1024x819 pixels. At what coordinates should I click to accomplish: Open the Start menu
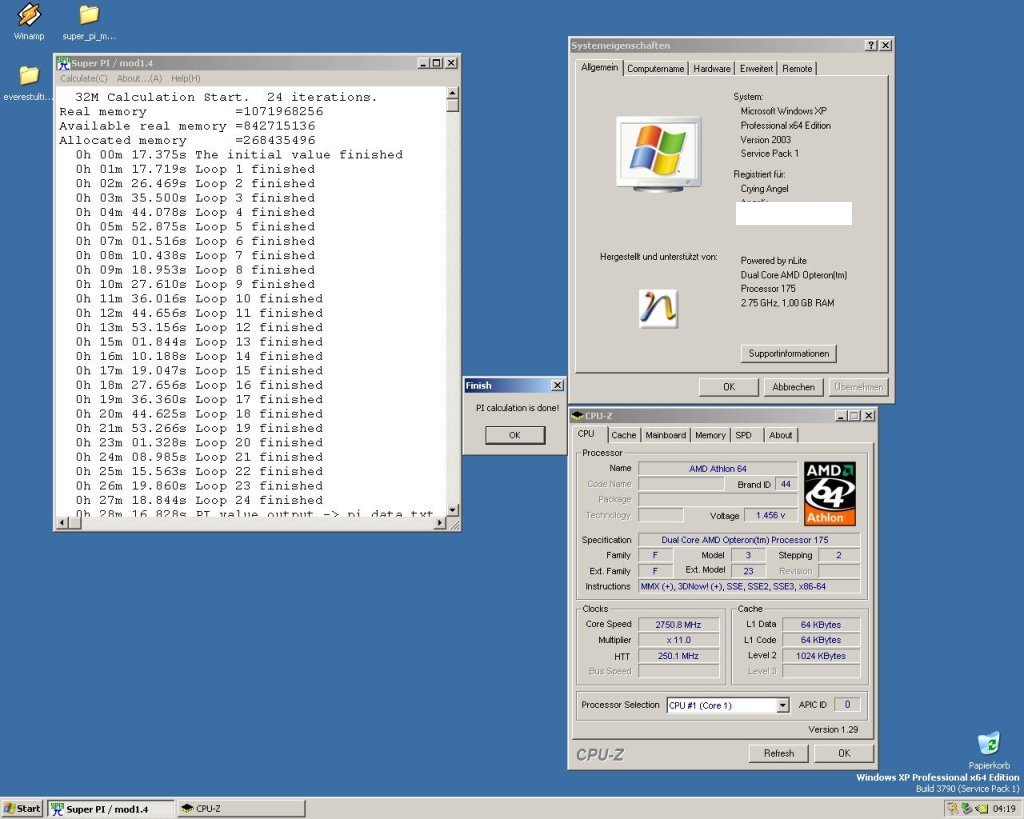coord(22,809)
